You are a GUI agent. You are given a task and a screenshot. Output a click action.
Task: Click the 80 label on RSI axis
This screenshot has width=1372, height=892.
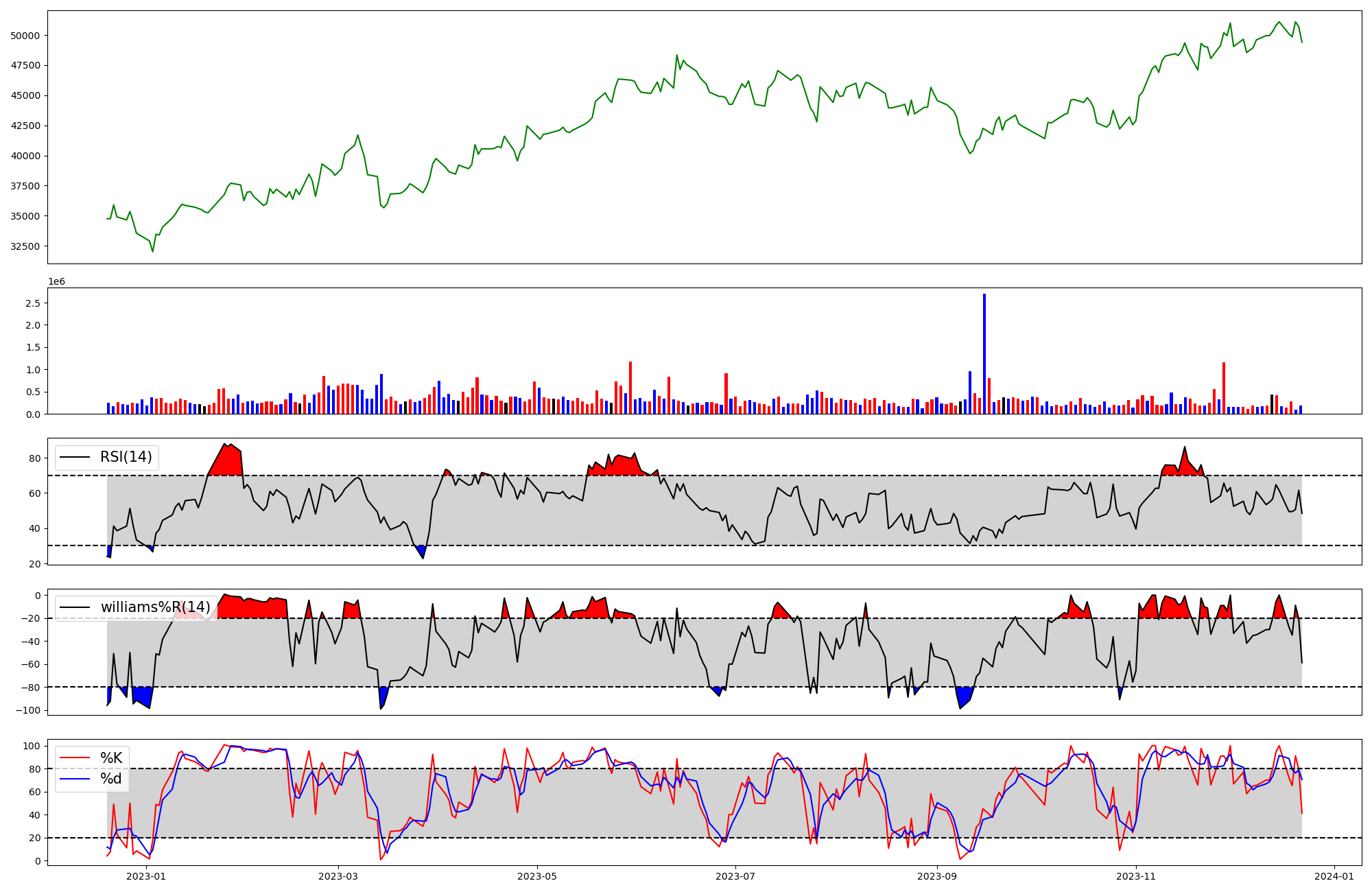pos(34,458)
